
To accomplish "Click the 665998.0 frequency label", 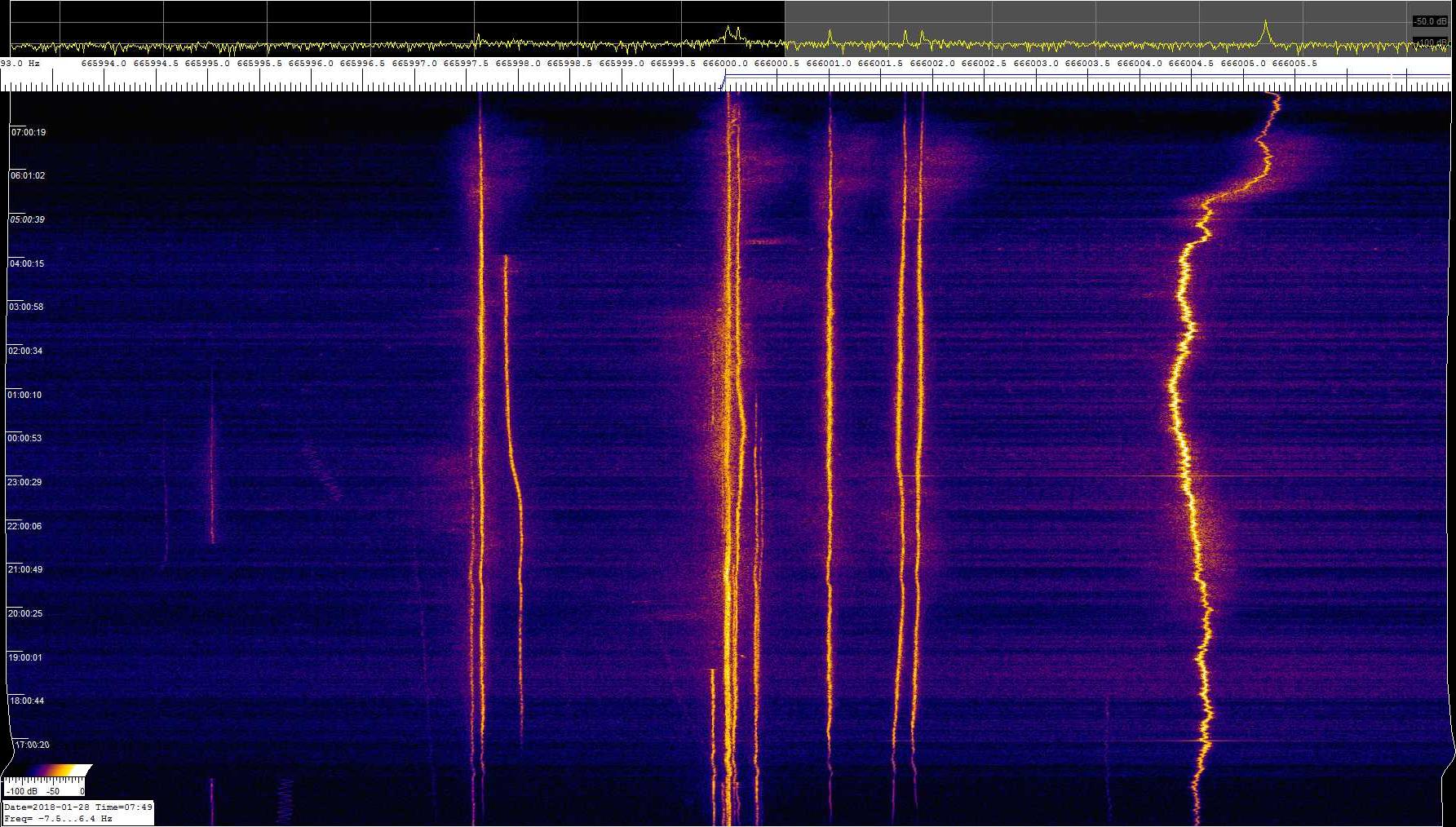I will pos(518,64).
